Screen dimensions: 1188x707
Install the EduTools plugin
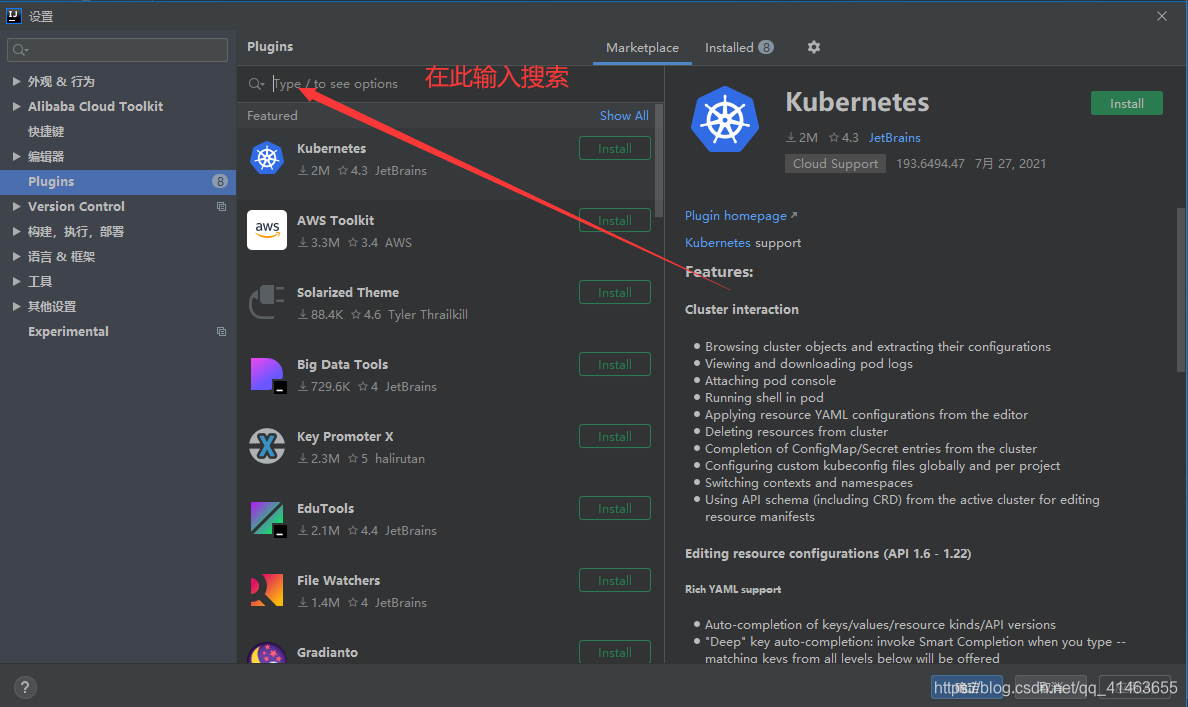[614, 508]
